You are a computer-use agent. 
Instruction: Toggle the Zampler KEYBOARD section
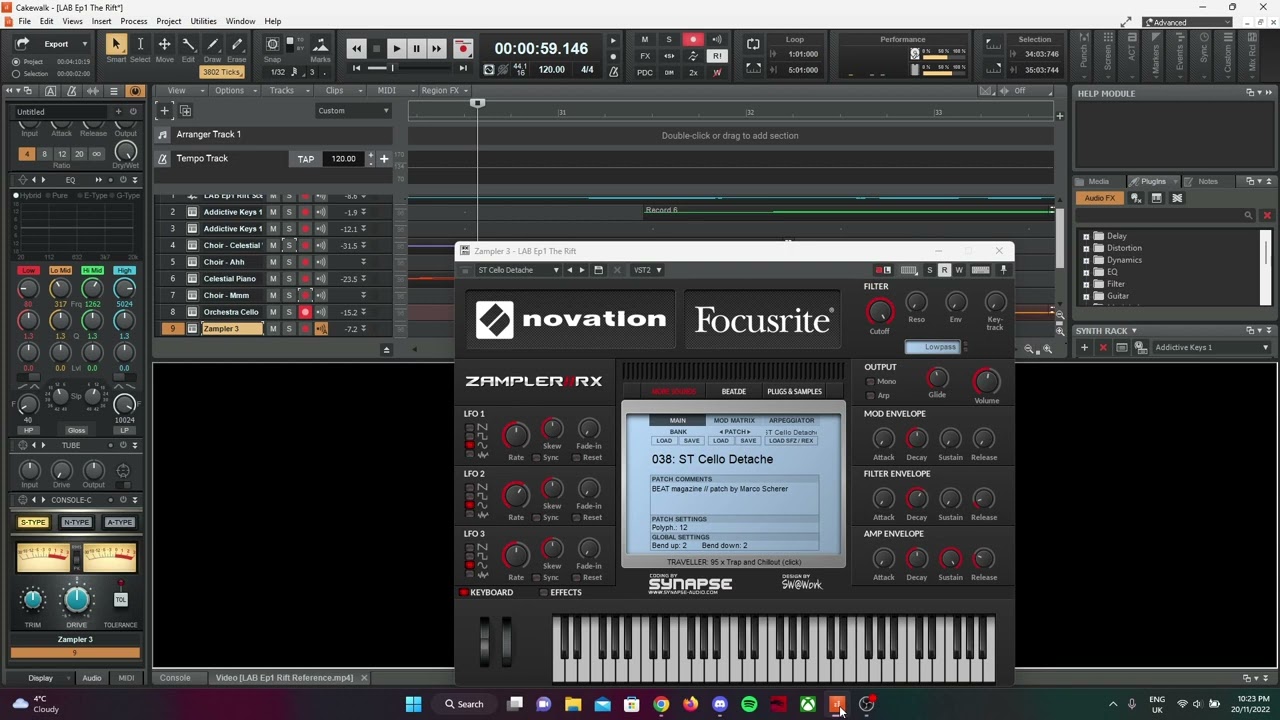coord(486,593)
